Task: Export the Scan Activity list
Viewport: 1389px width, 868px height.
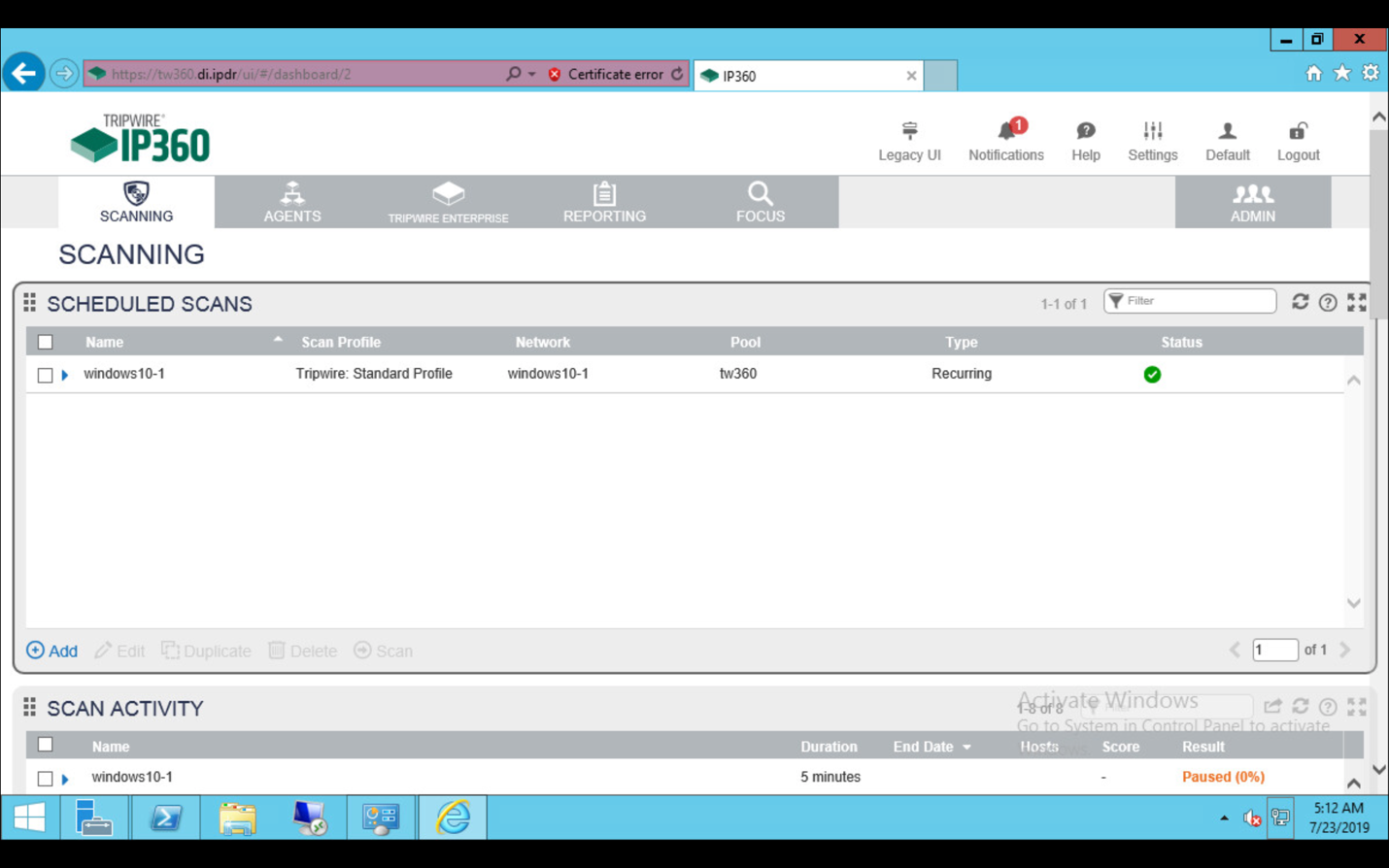Action: click(1272, 706)
